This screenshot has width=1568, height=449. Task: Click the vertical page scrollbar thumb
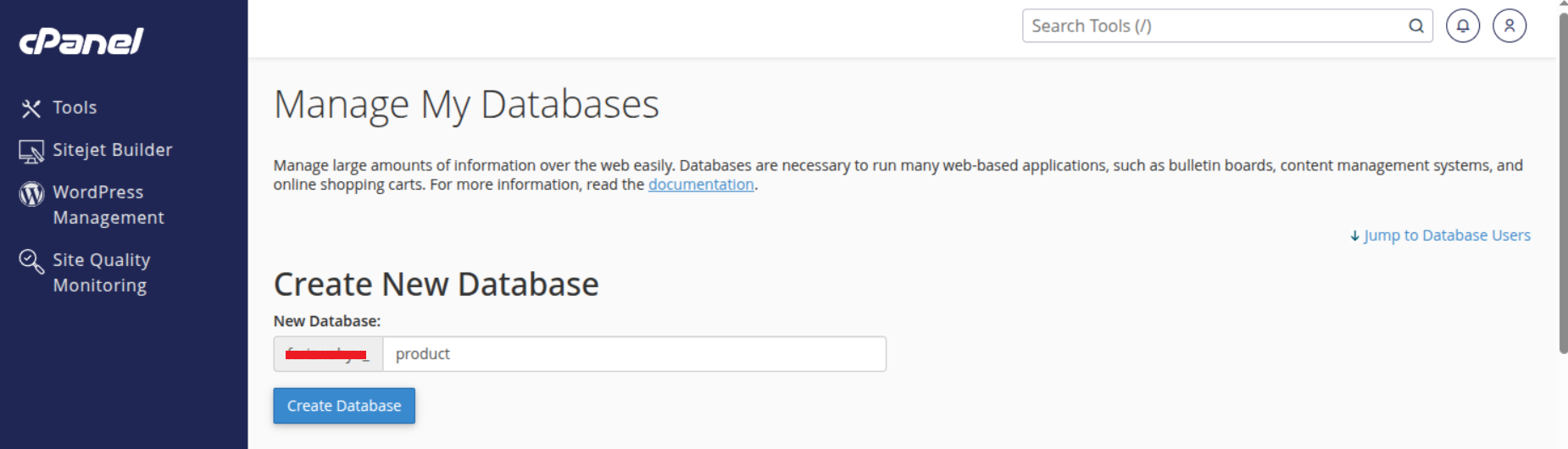point(1563,182)
